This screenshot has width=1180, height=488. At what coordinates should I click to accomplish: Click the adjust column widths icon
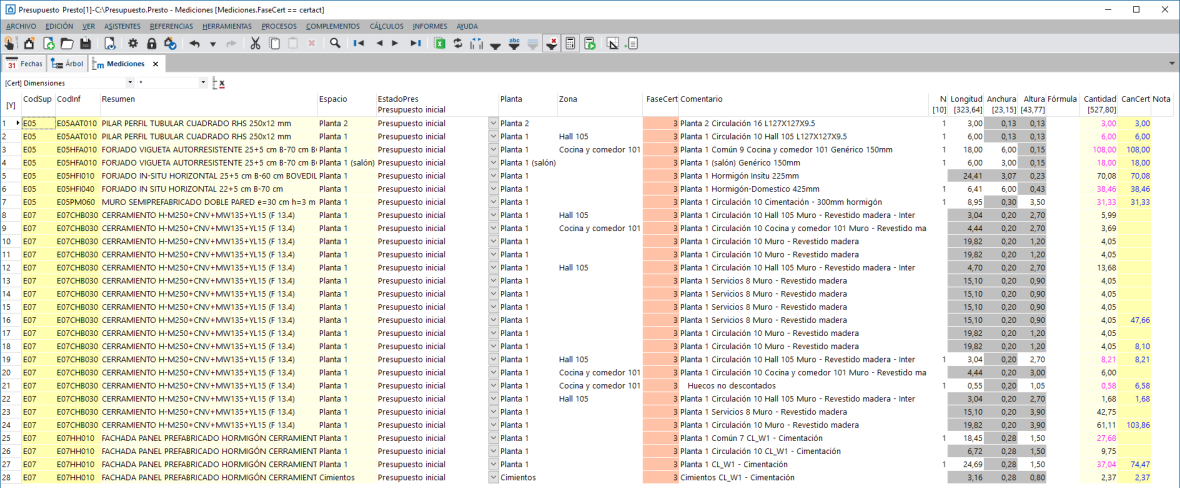[x=476, y=44]
